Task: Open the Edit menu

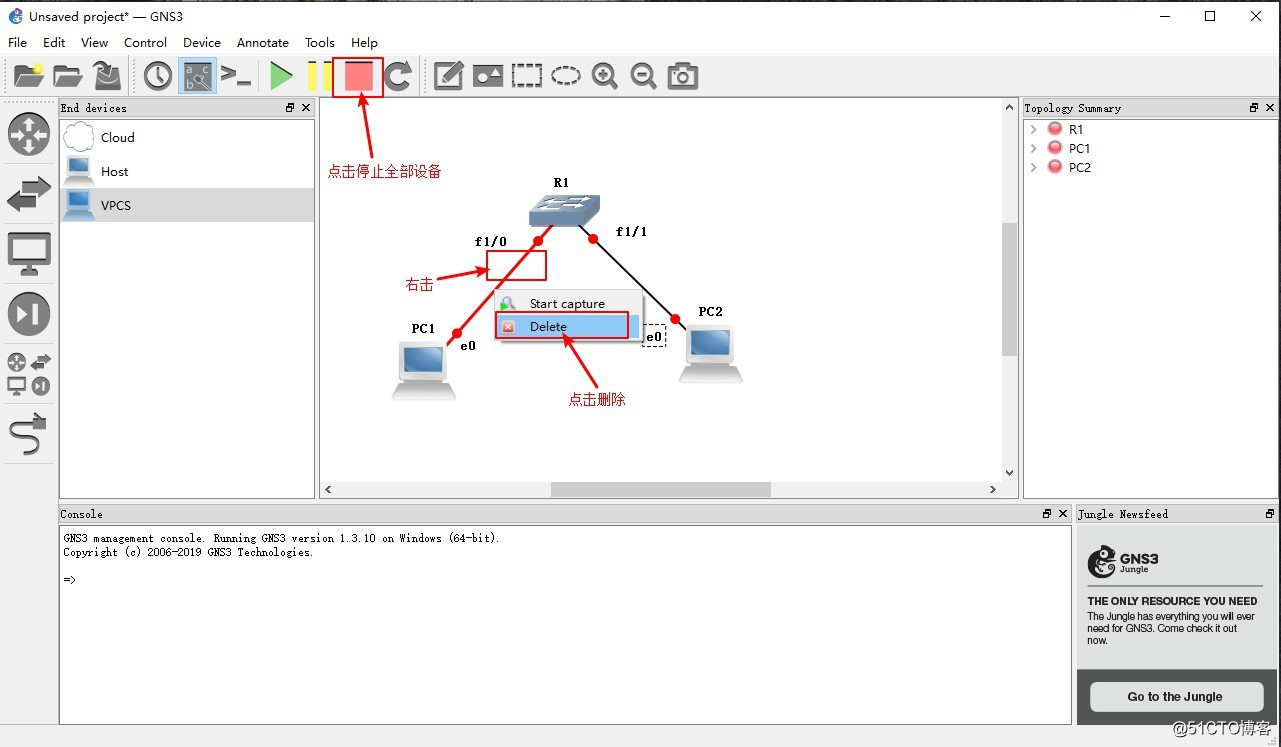Action: tap(54, 42)
